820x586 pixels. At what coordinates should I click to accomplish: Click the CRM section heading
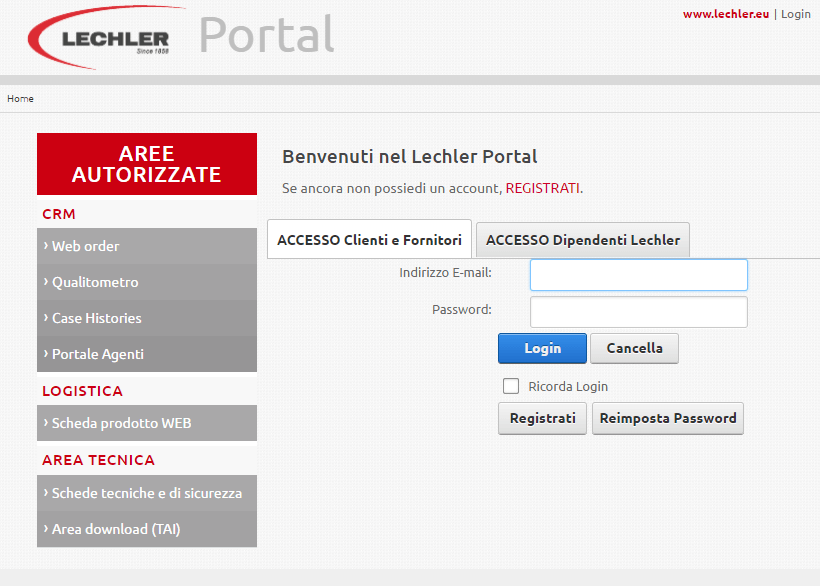(59, 214)
